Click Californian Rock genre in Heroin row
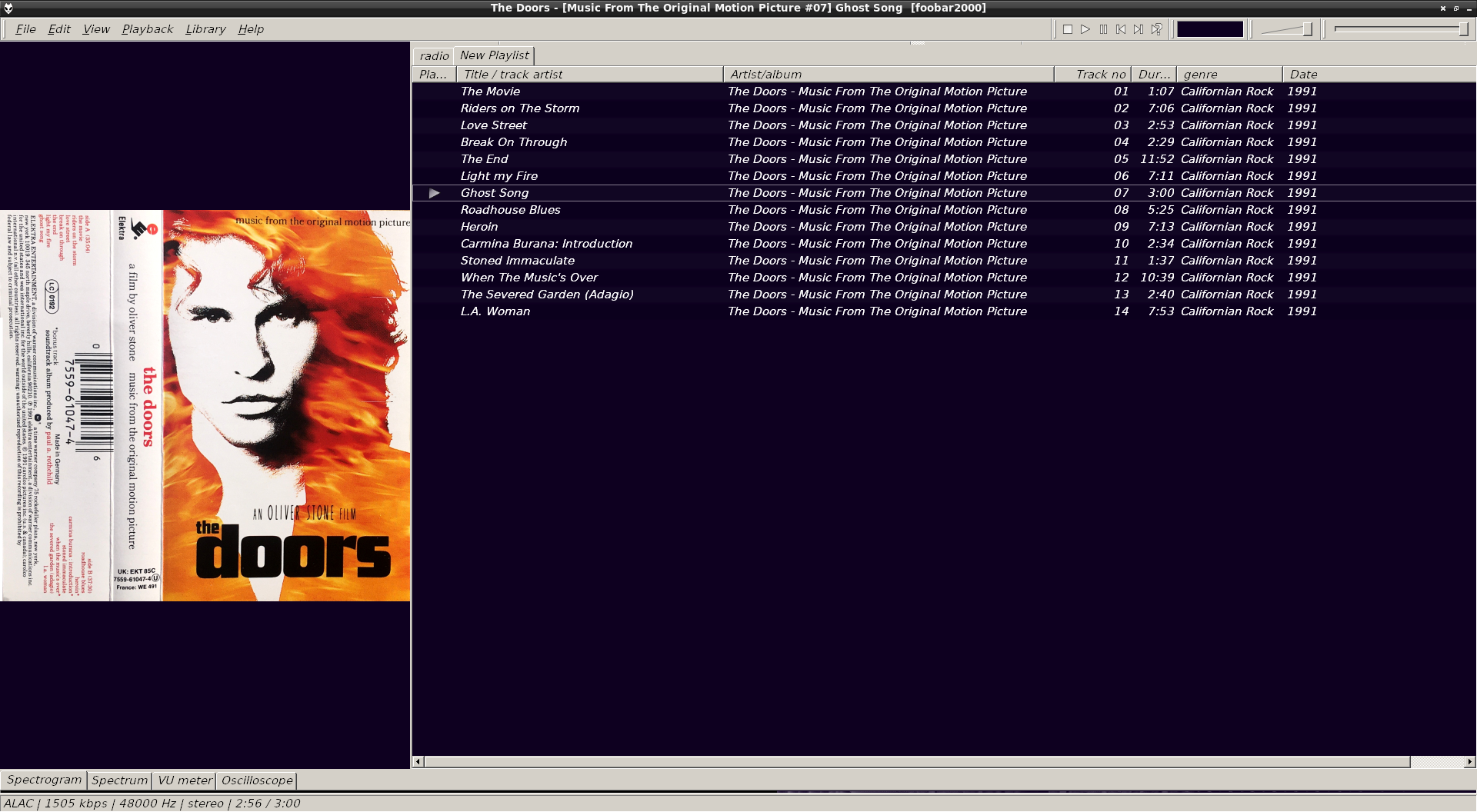The width and height of the screenshot is (1477, 812). point(1227,227)
